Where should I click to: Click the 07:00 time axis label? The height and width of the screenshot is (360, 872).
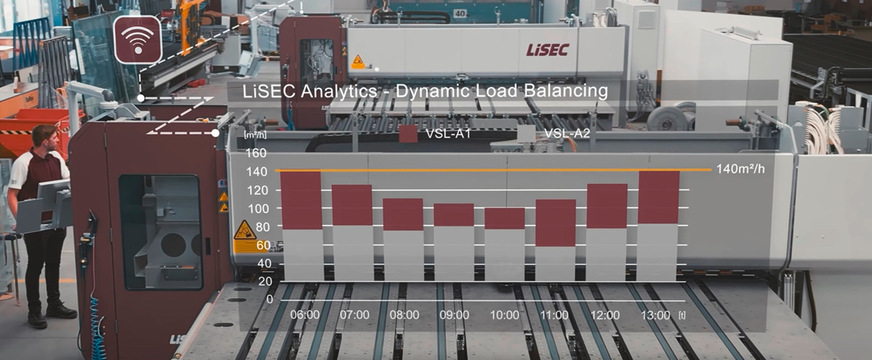[354, 315]
